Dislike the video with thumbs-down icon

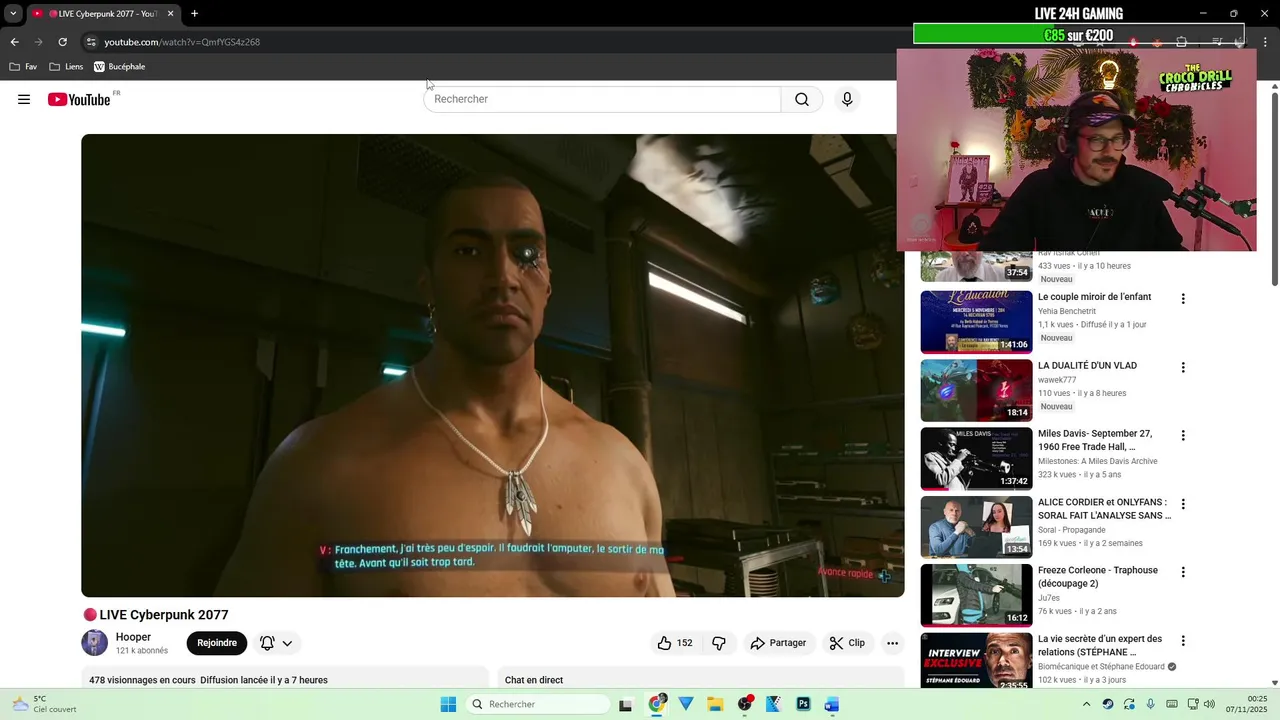pos(719,643)
